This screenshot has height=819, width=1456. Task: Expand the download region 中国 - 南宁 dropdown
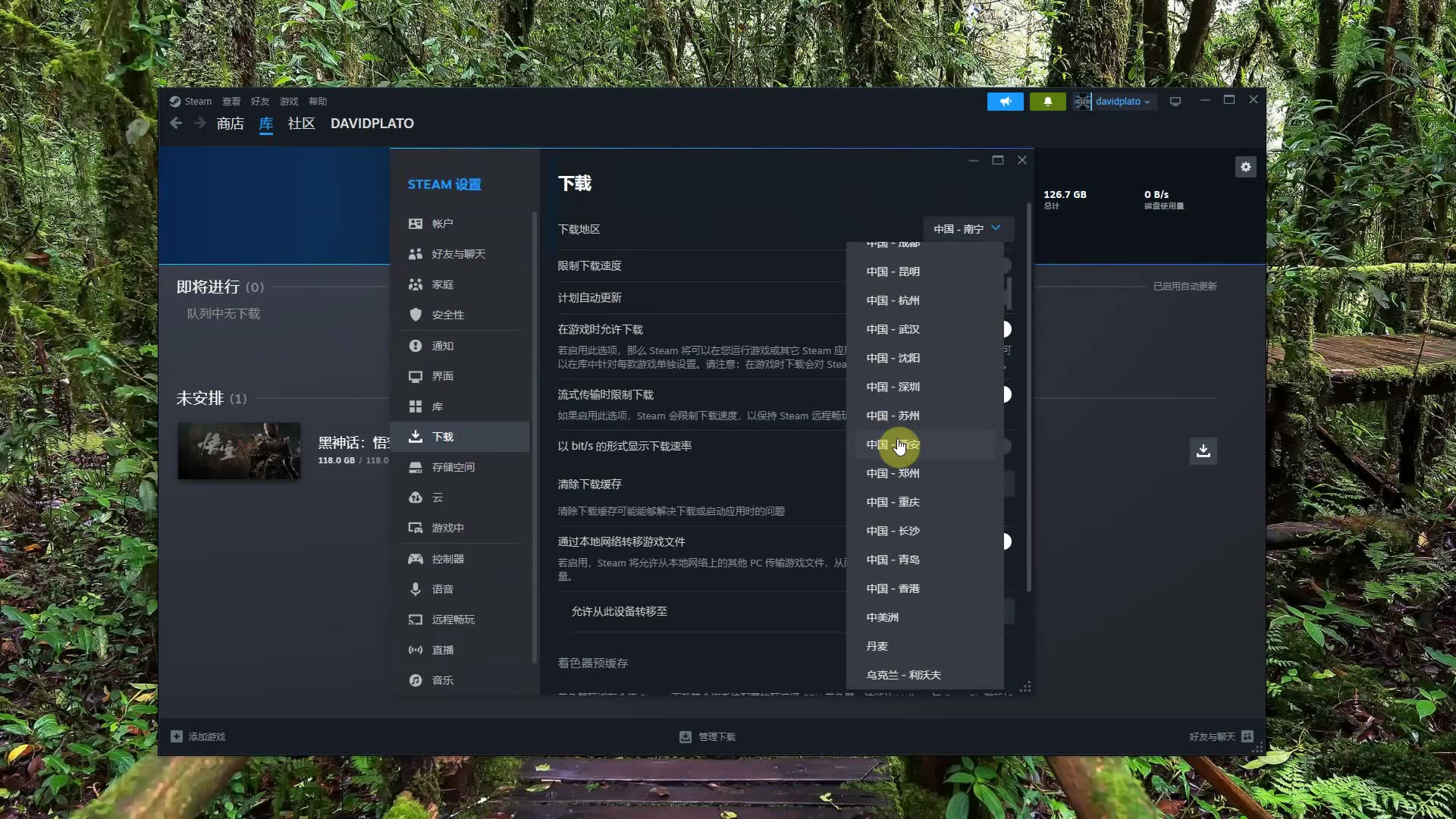tap(968, 229)
